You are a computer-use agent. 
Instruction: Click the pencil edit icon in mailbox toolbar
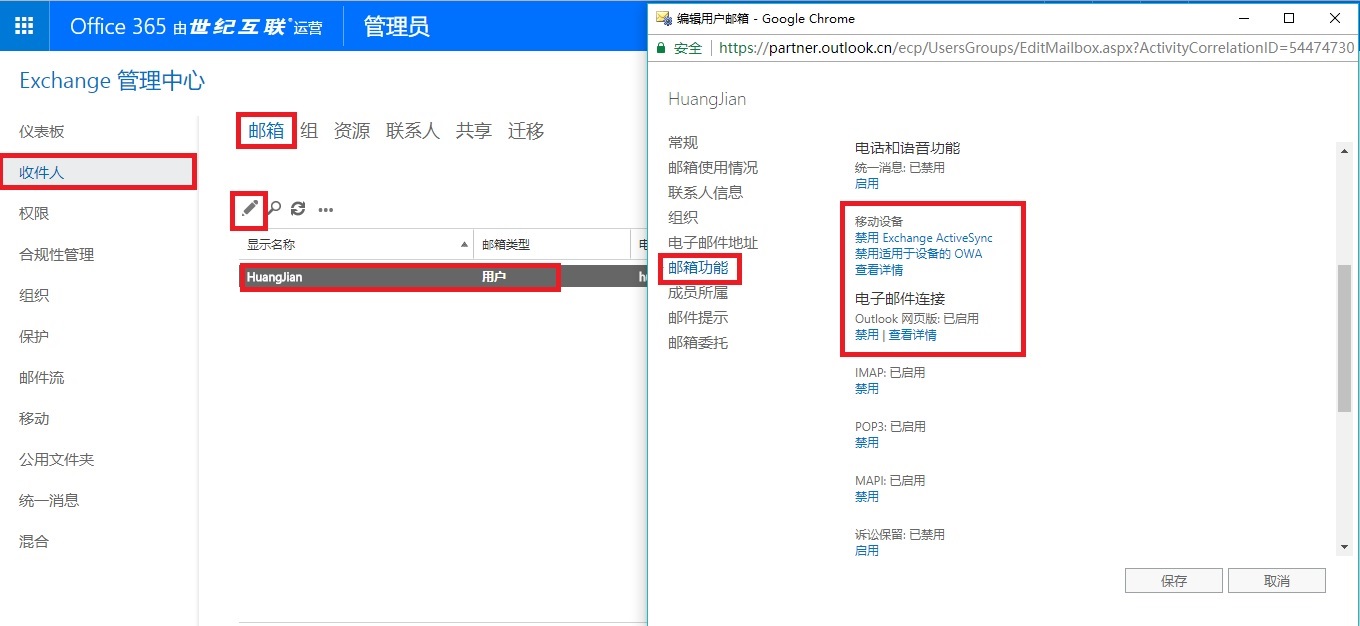point(250,208)
